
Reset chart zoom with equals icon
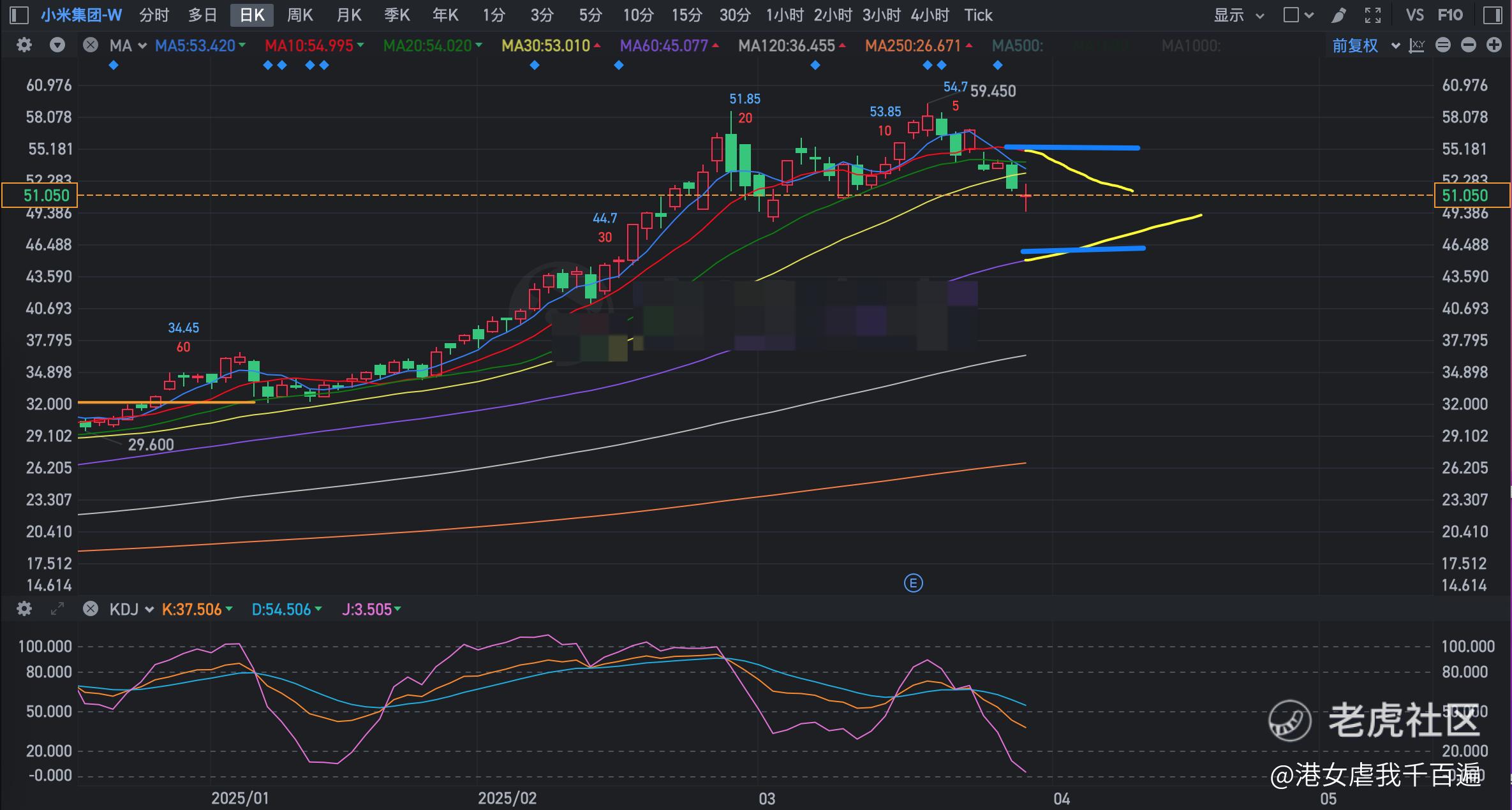click(x=1443, y=45)
